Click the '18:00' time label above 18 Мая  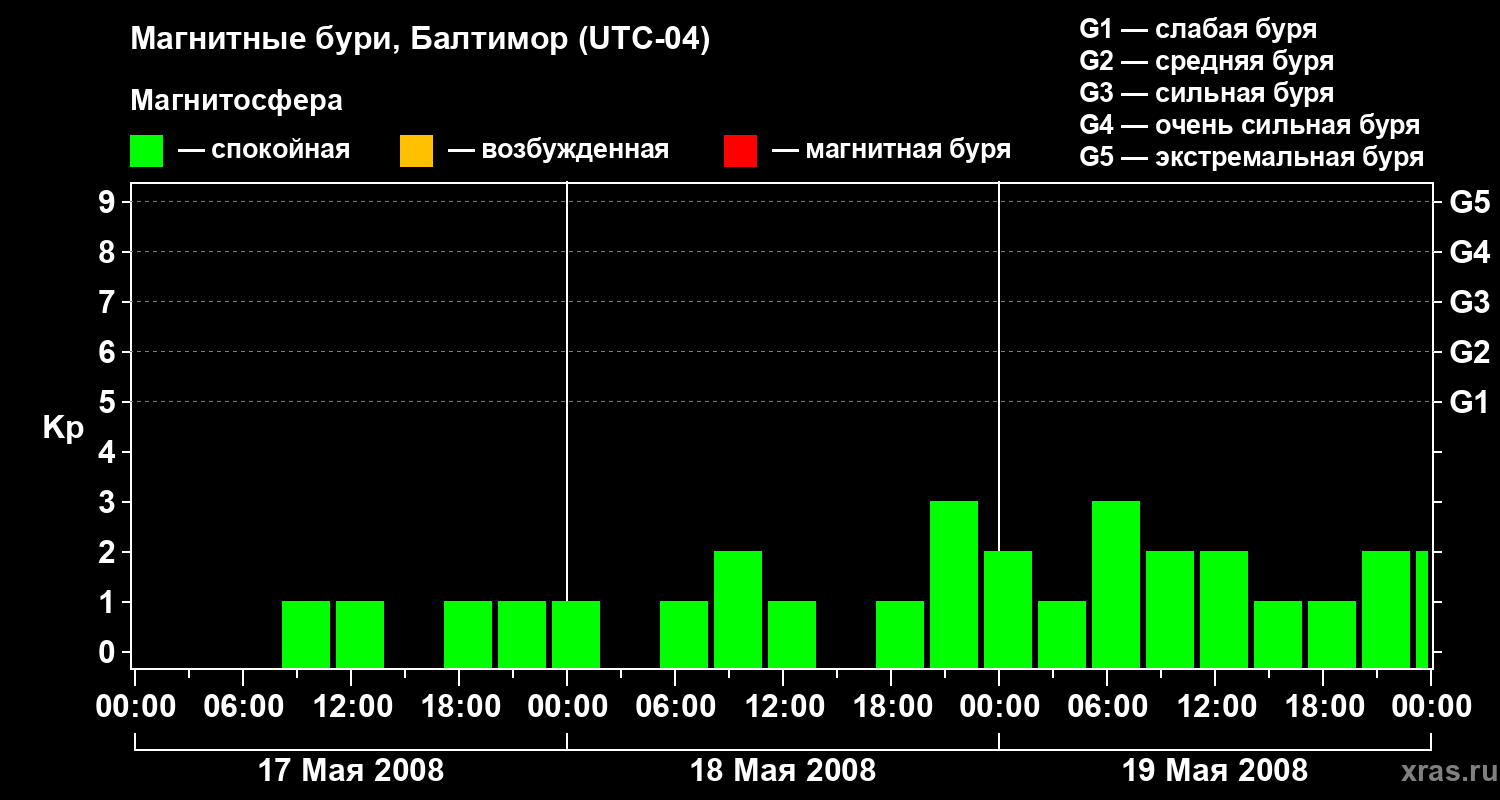pyautogui.click(x=891, y=706)
